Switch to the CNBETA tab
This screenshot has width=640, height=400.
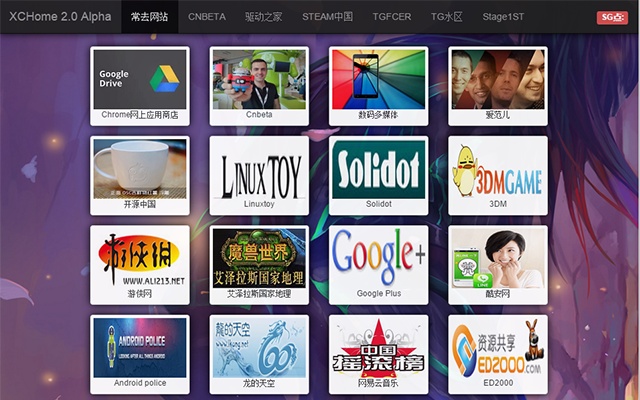(x=207, y=17)
